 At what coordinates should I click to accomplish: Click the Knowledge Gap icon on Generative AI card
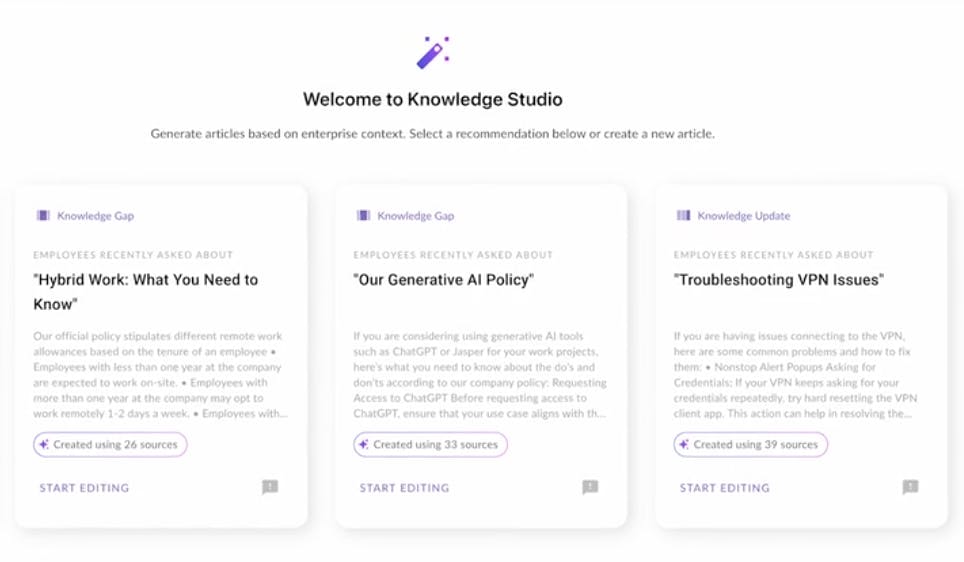363,215
